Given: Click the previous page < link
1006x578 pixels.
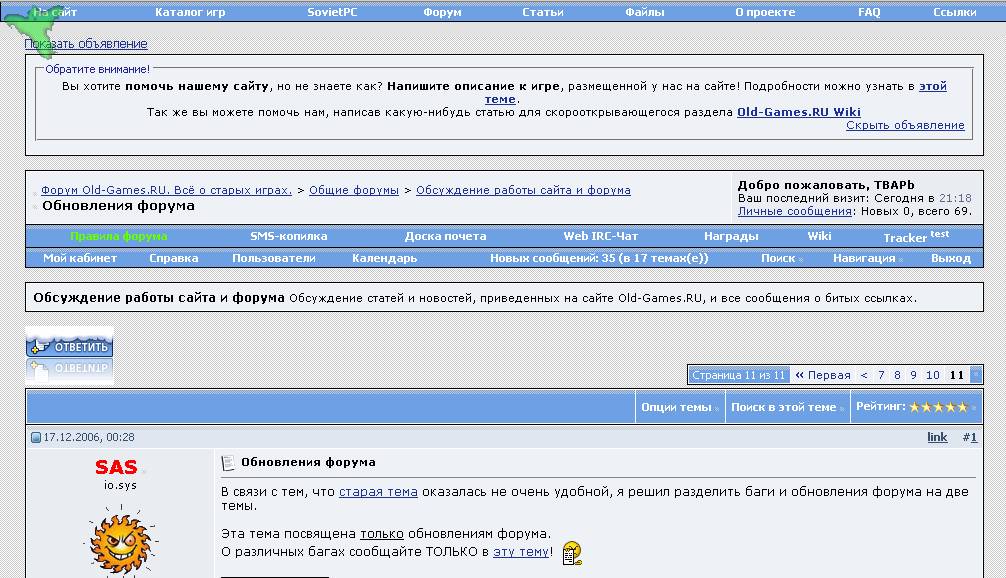Looking at the screenshot, I should tap(864, 375).
